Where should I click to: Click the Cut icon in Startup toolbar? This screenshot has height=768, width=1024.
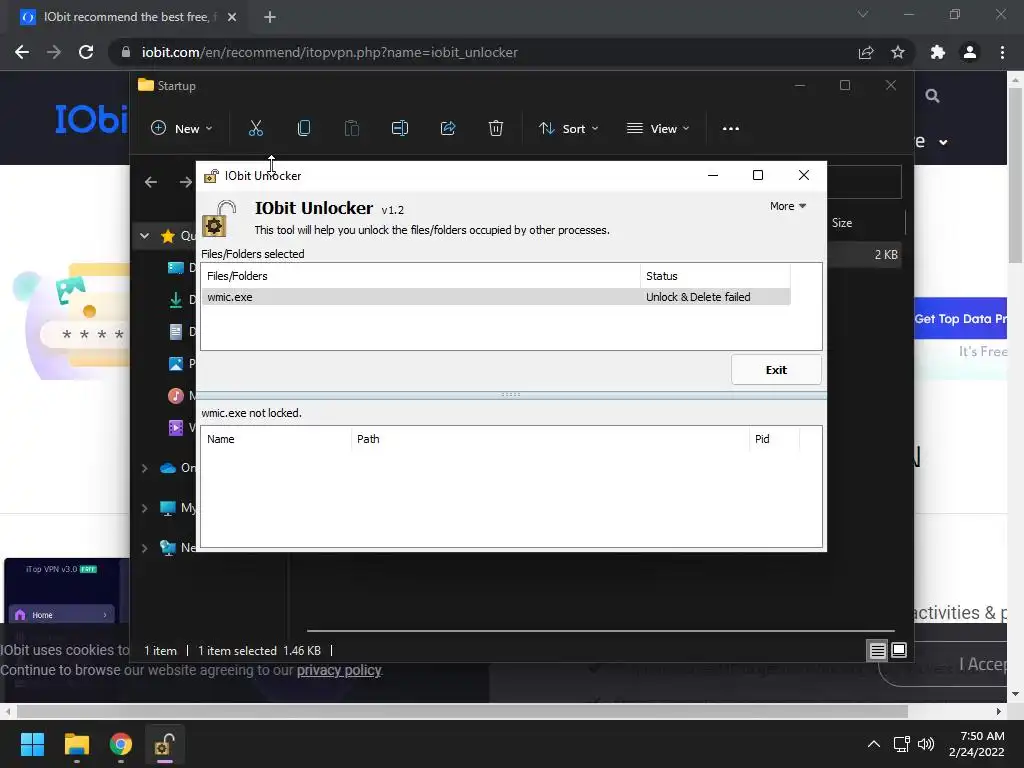[255, 129]
